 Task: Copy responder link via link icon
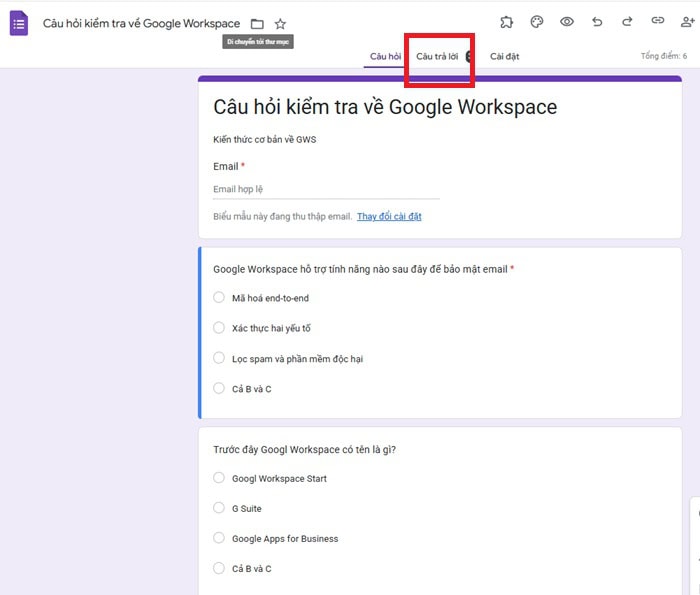click(x=657, y=22)
